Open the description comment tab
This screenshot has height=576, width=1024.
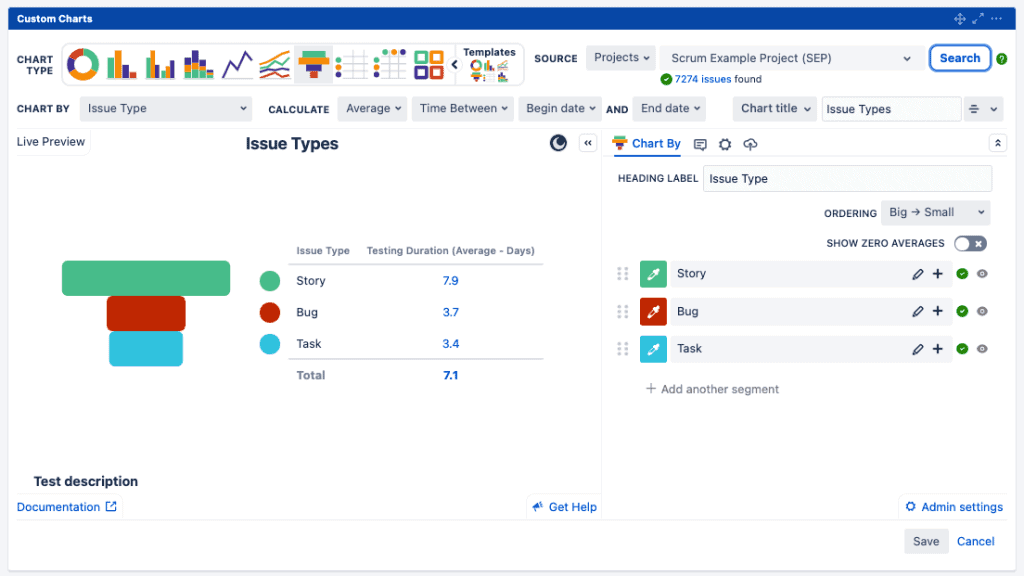coord(700,144)
